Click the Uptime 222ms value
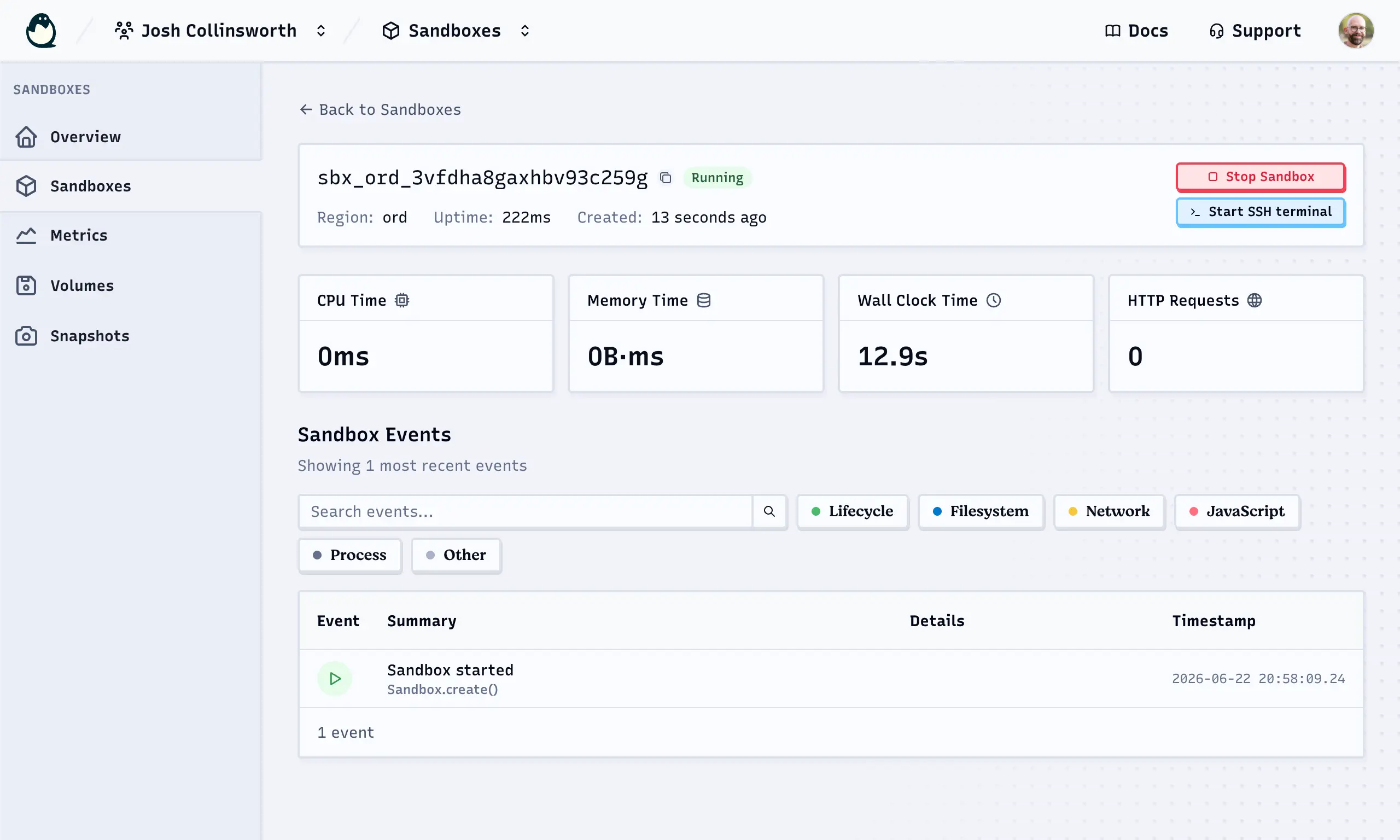1400x840 pixels. tap(526, 217)
